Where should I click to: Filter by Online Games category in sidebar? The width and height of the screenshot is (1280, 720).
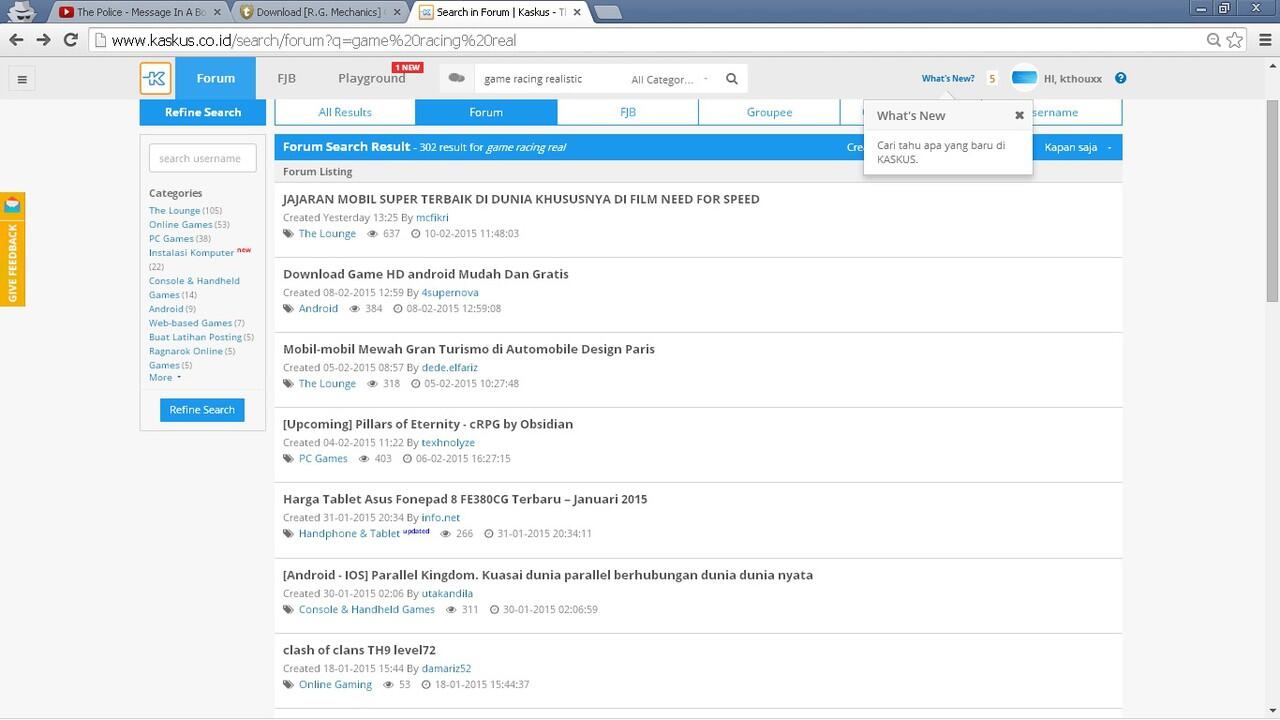pyautogui.click(x=180, y=225)
